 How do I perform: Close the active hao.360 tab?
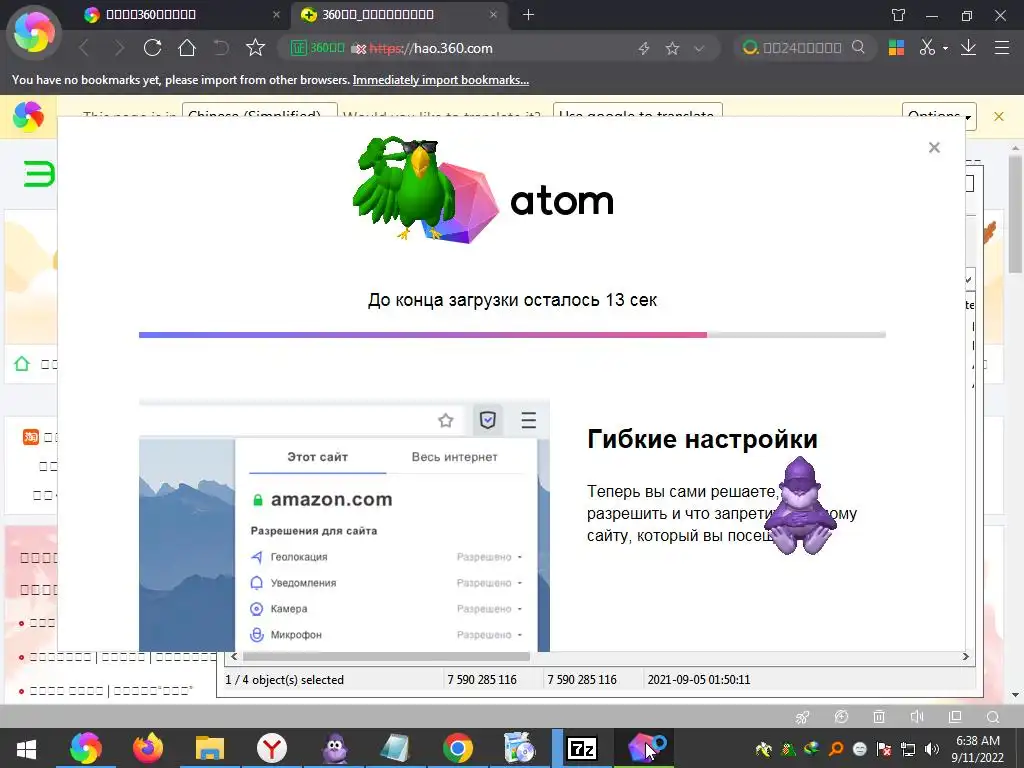494,14
